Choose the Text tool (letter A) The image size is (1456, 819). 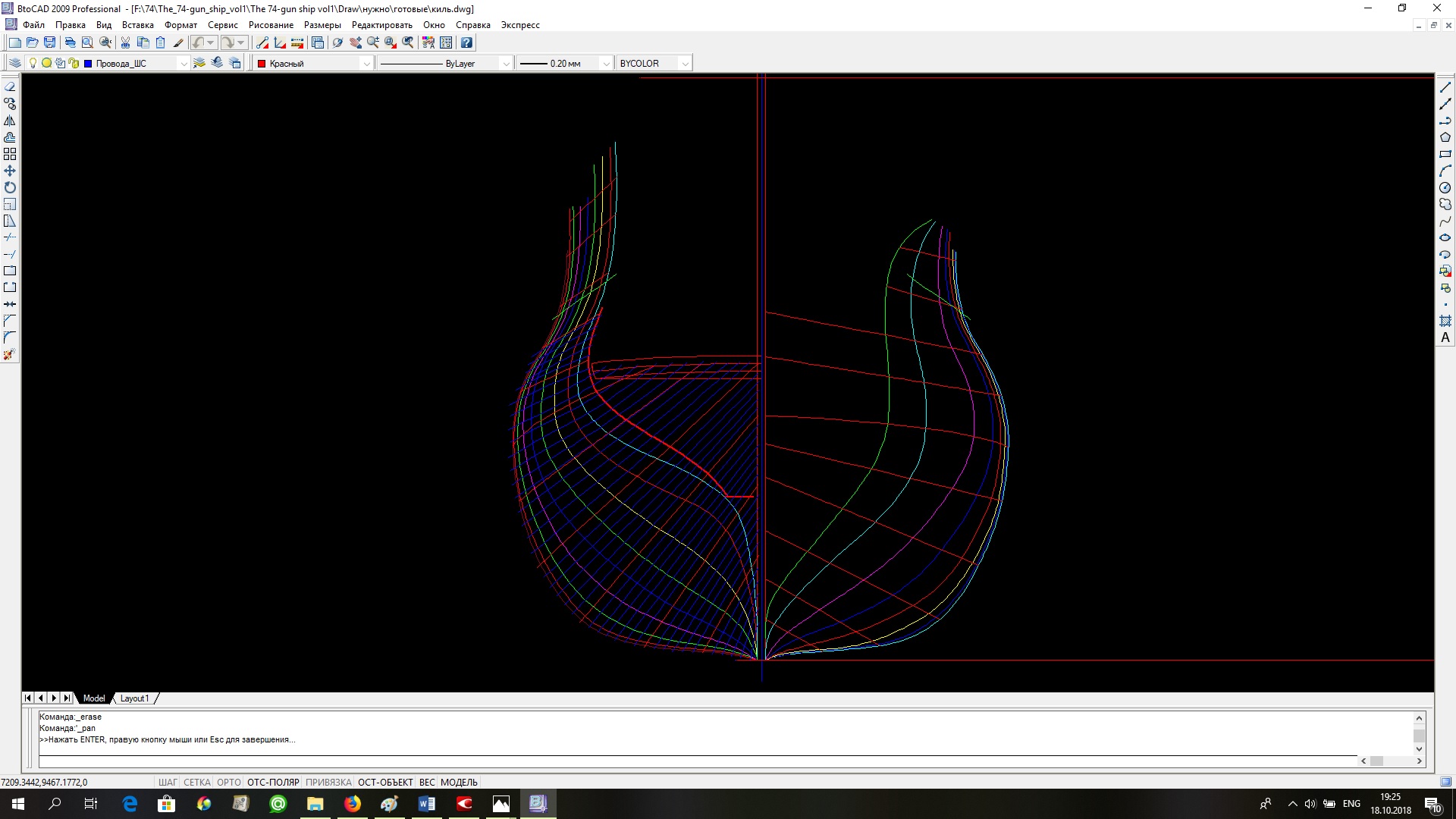click(1445, 337)
